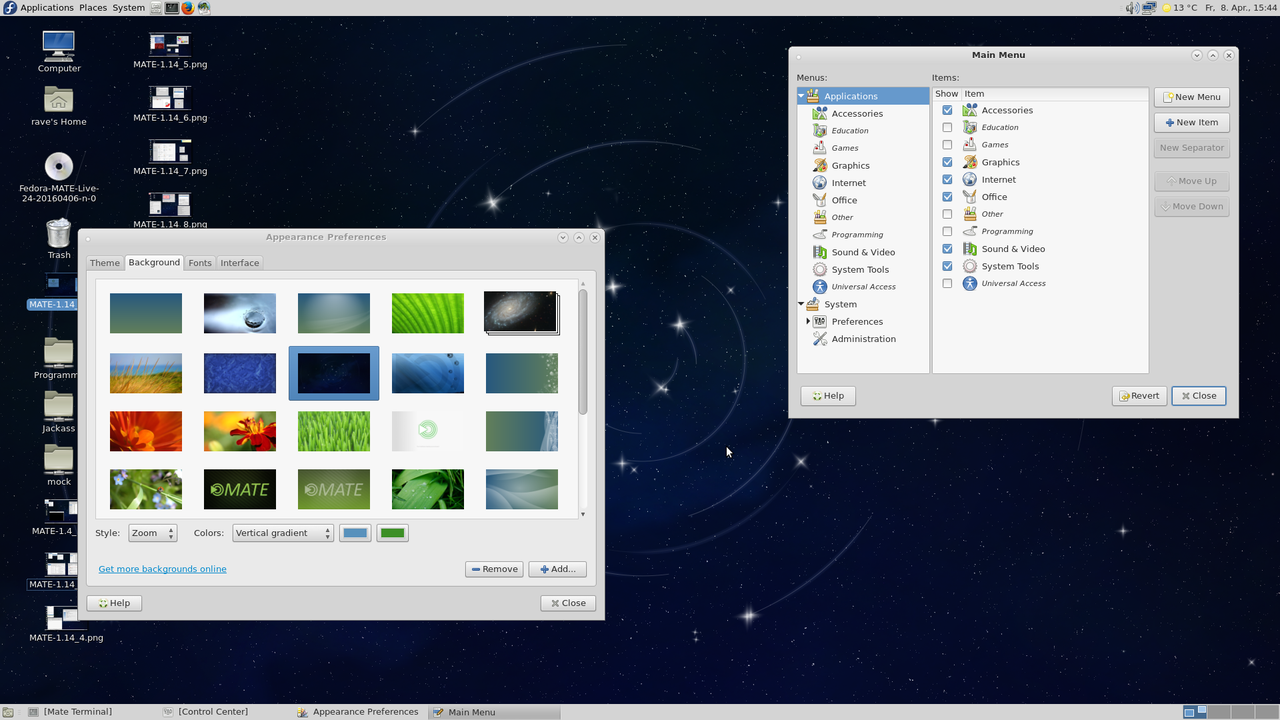The width and height of the screenshot is (1280, 720).
Task: Uncheck the Internet item checkbox
Action: [947, 179]
